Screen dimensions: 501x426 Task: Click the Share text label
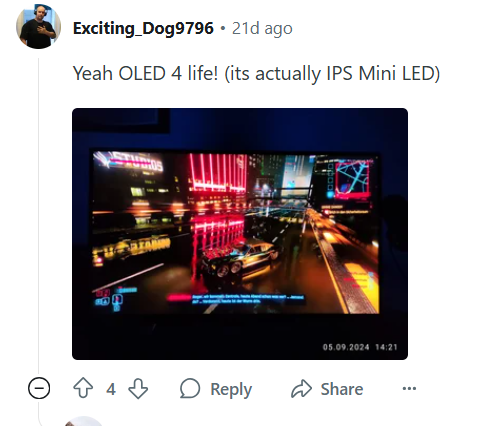click(342, 389)
